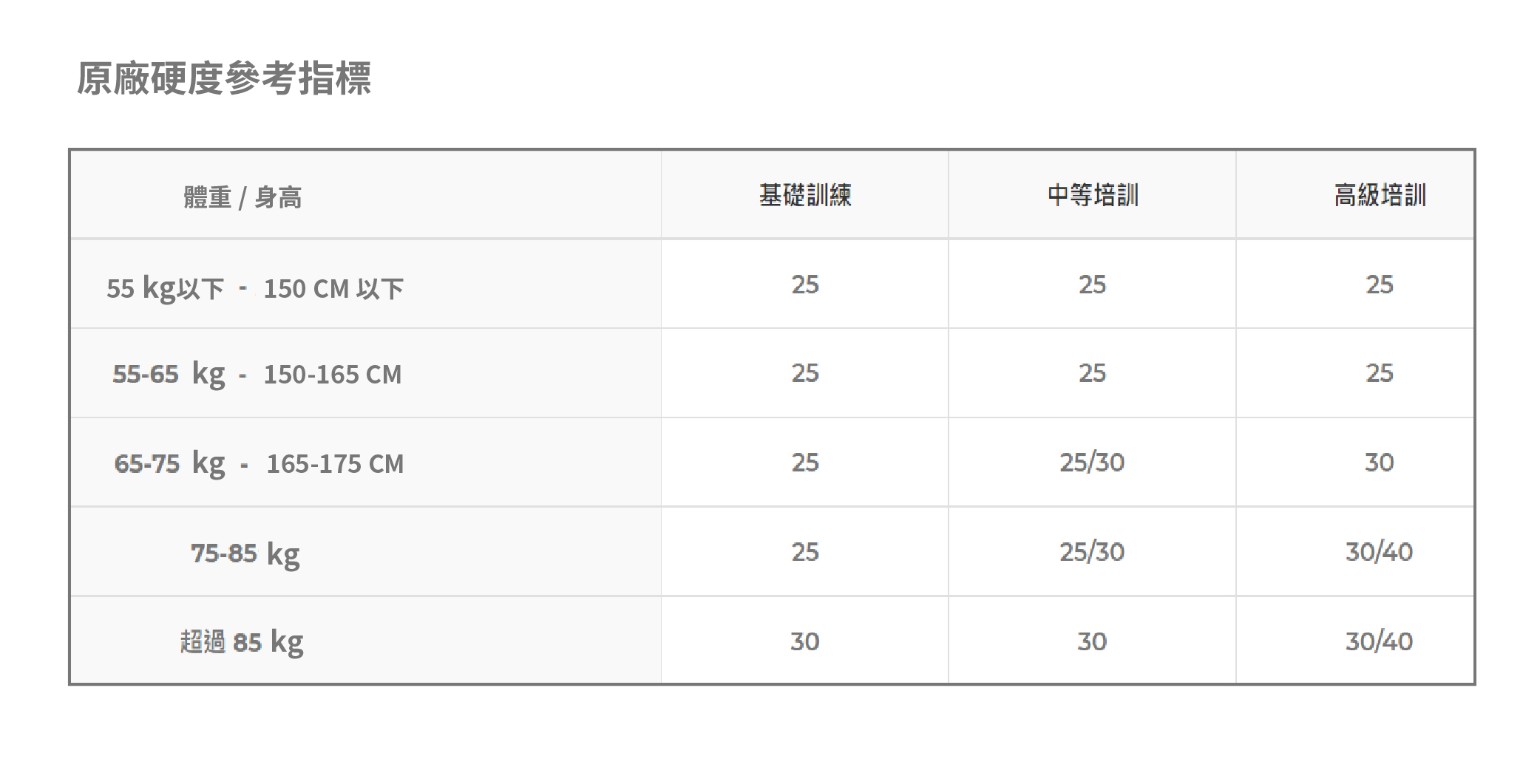Select 基礎訓練 value 30 for 超過 85 kg
This screenshot has height=784, width=1540.
pos(805,641)
